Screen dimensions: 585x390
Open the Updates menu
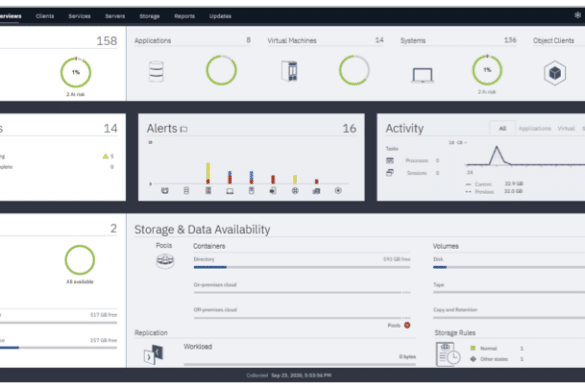(x=220, y=16)
